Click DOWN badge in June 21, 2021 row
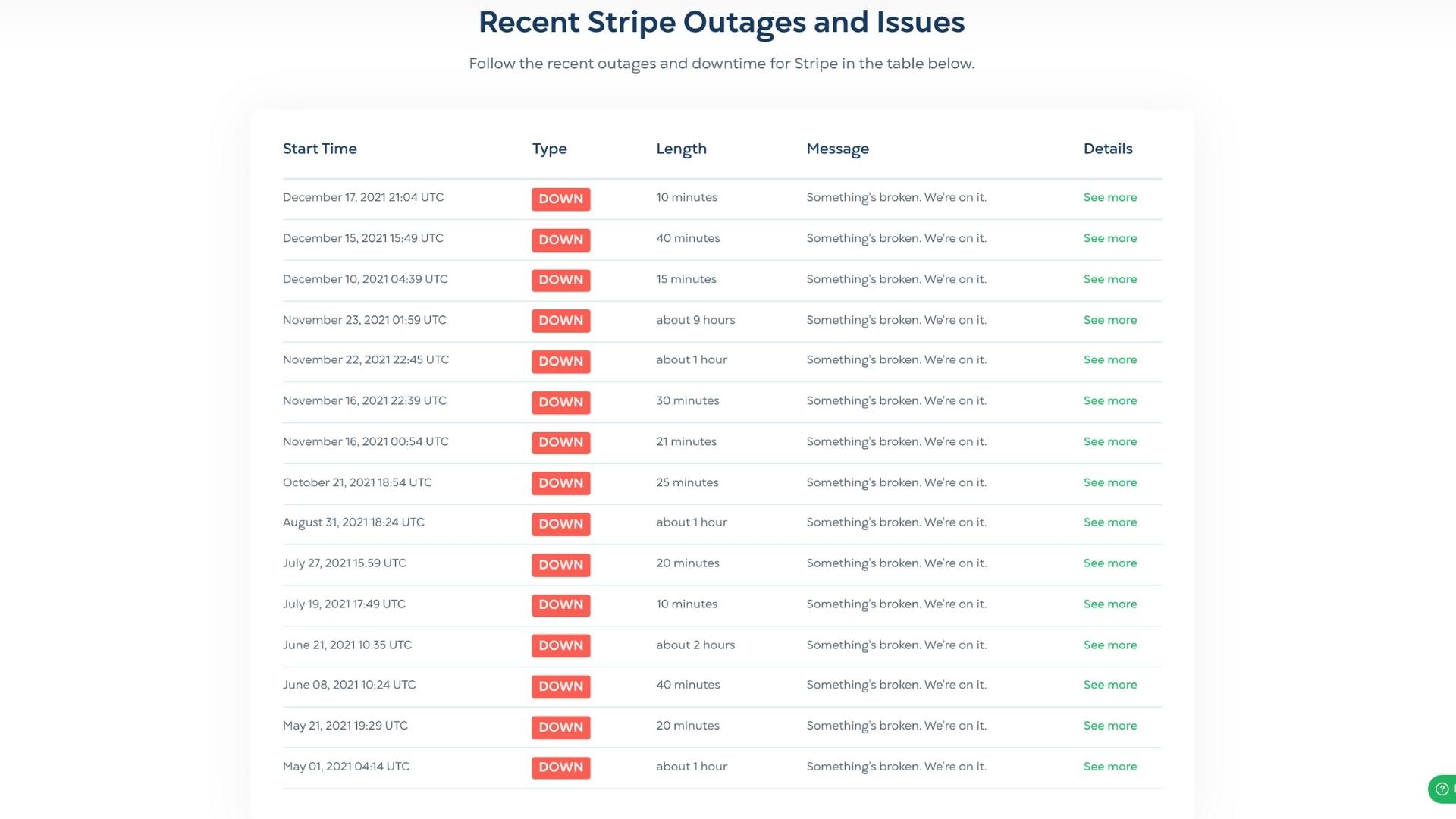This screenshot has height=819, width=1456. 561,645
